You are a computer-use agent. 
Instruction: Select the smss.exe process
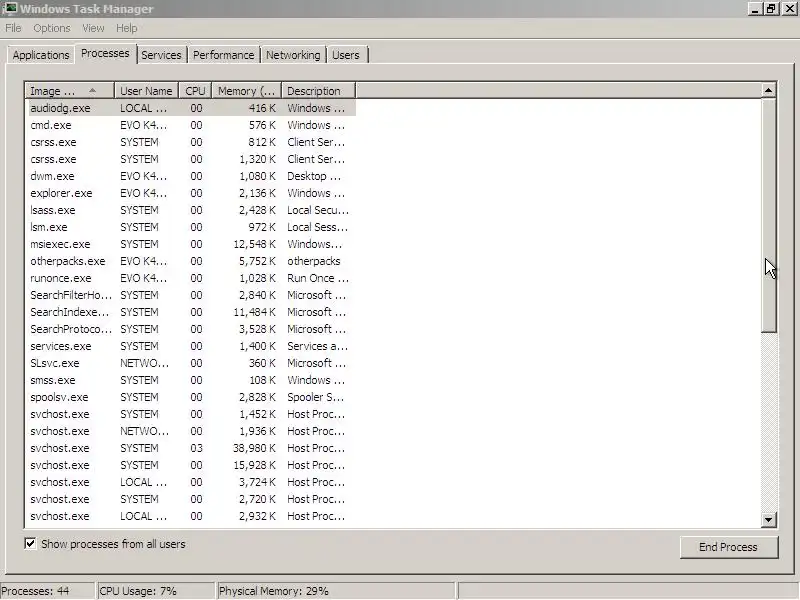point(190,380)
